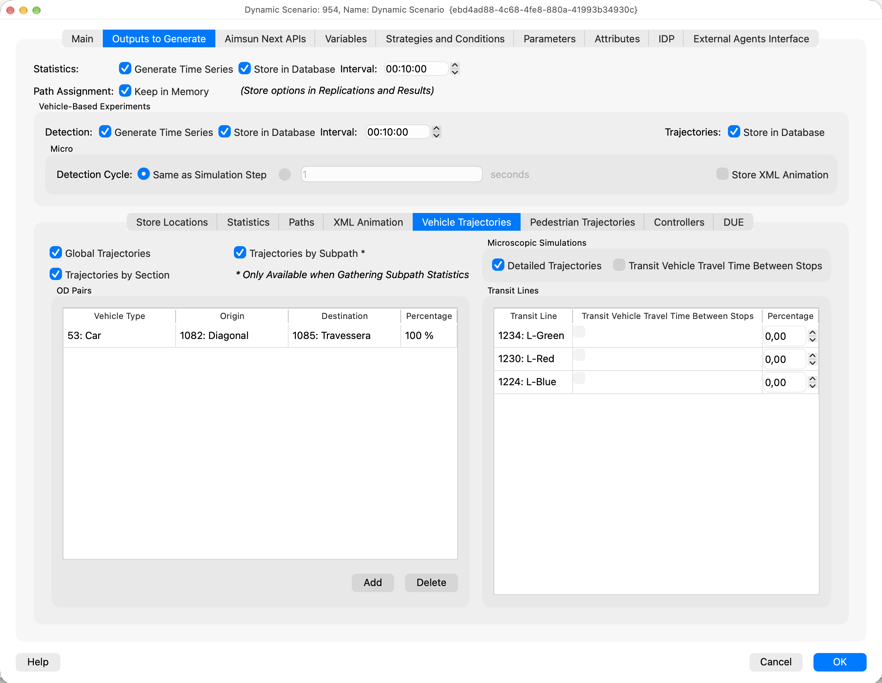Select the Vehicle Trajectories sub-tab
The width and height of the screenshot is (882, 683).
pyautogui.click(x=466, y=222)
